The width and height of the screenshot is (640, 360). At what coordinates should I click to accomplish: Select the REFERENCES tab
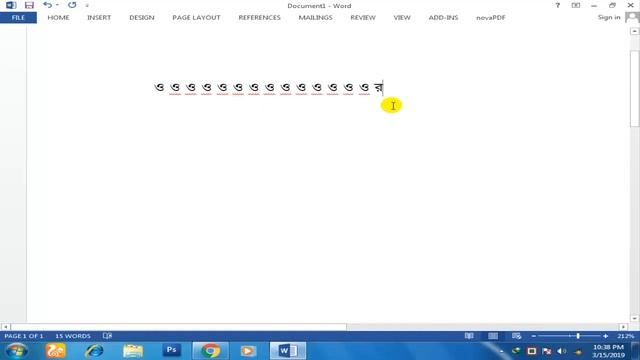pyautogui.click(x=260, y=18)
